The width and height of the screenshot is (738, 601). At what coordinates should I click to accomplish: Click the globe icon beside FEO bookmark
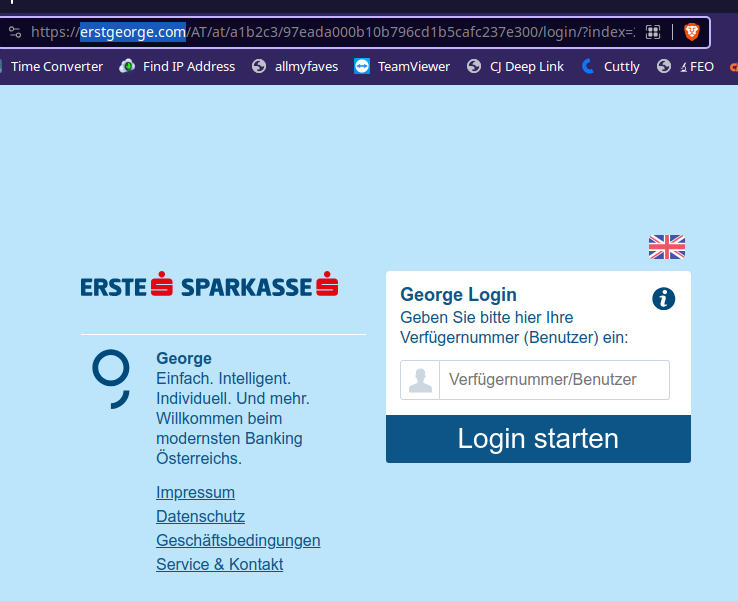(664, 66)
